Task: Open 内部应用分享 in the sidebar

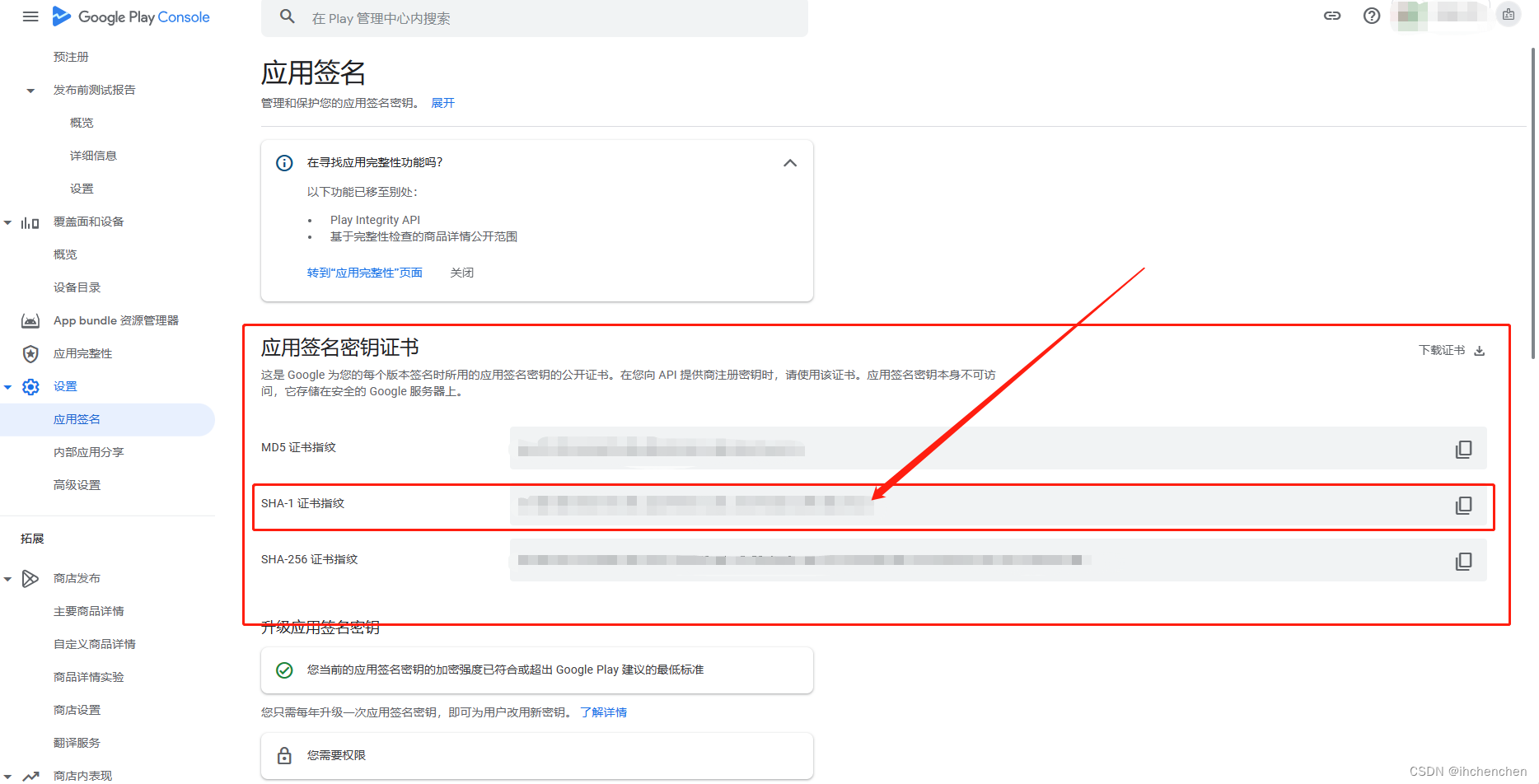Action: (x=89, y=451)
